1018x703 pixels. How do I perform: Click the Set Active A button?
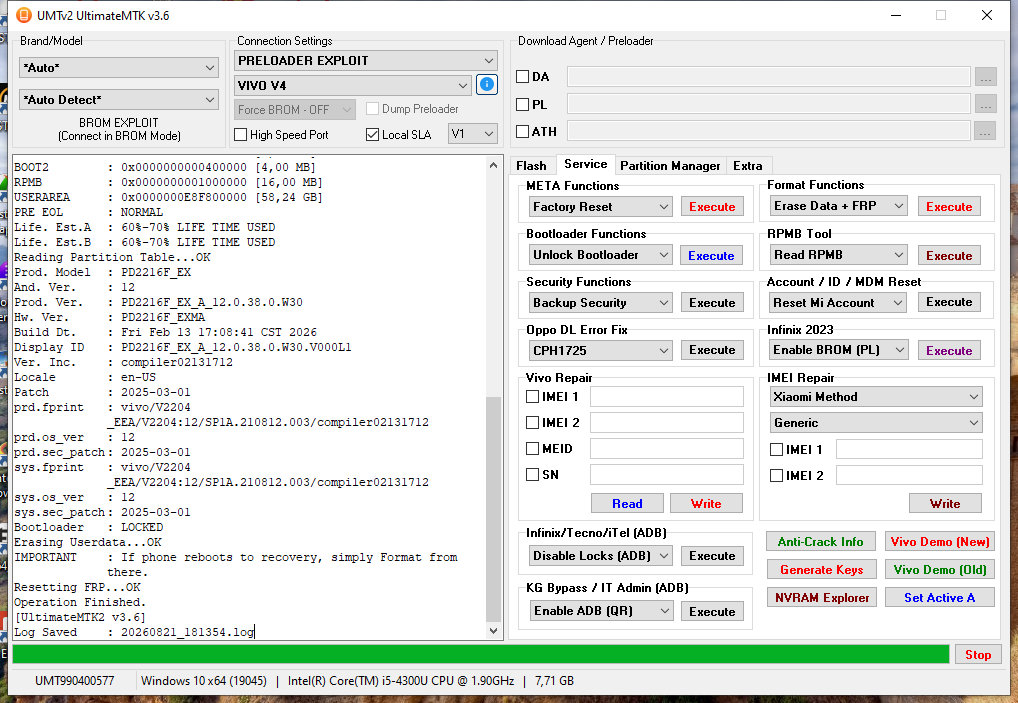point(939,597)
